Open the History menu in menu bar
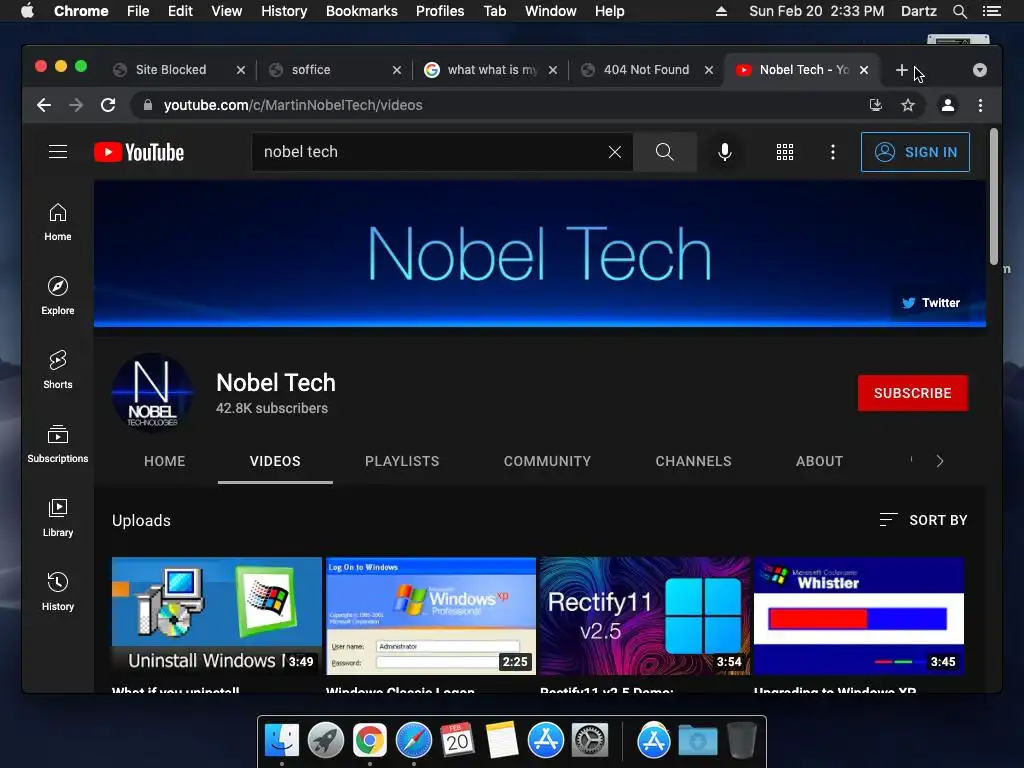The width and height of the screenshot is (1024, 768). [283, 11]
